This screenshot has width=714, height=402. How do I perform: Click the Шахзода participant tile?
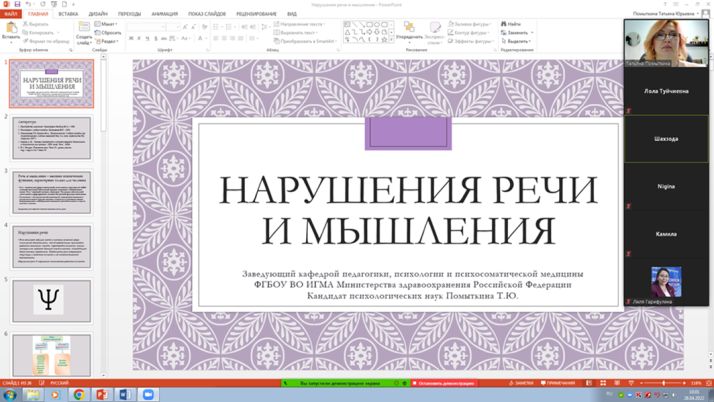(666, 139)
